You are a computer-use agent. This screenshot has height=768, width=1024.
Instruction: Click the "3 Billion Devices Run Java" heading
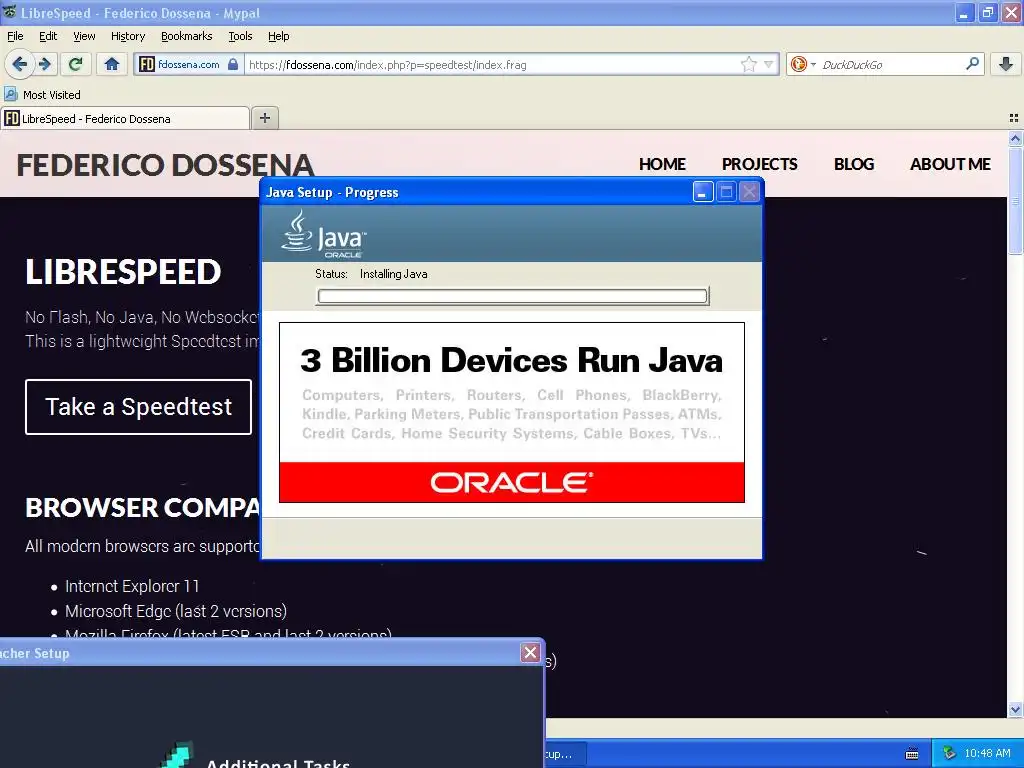tap(511, 360)
